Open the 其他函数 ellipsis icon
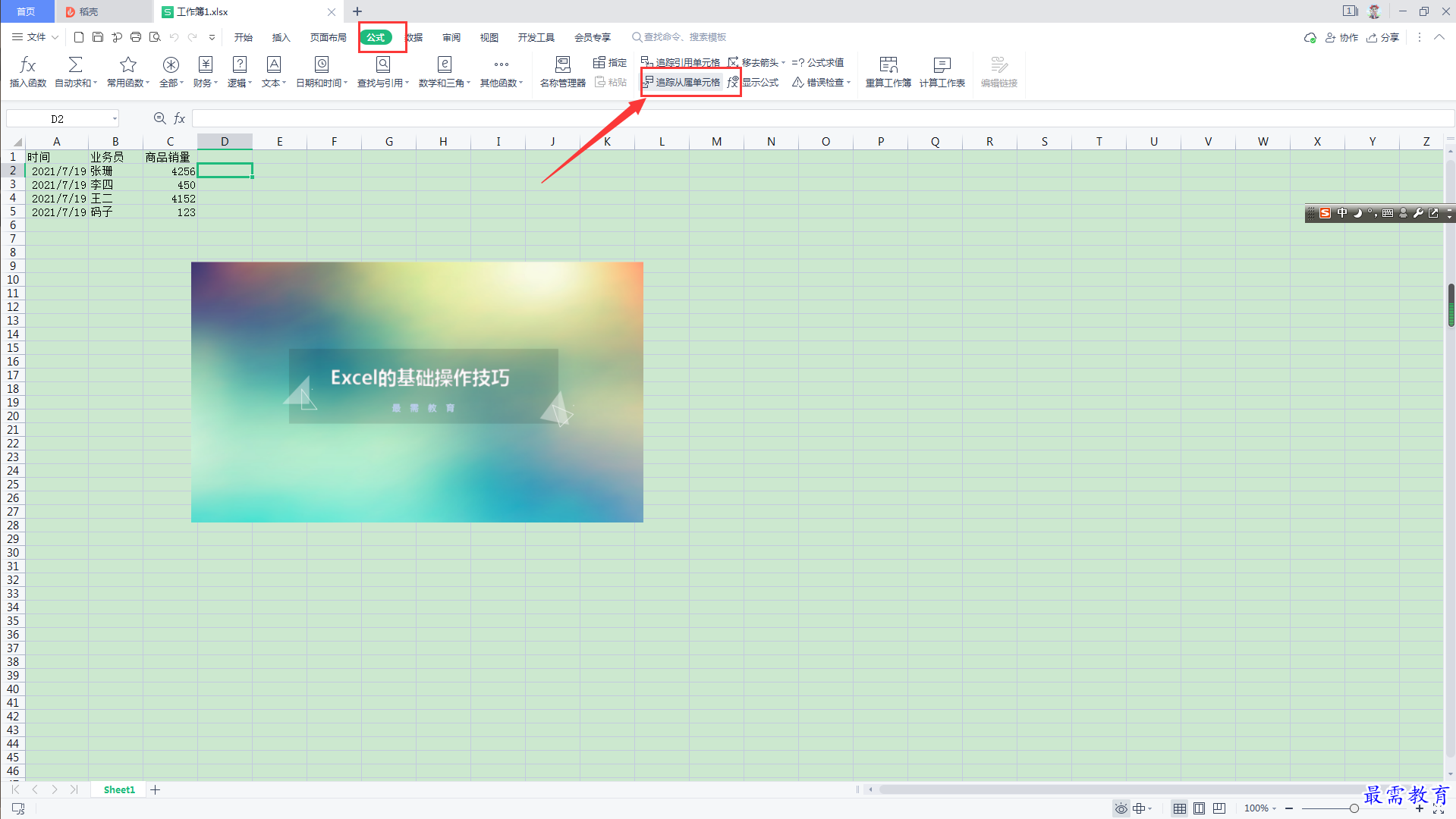The width and height of the screenshot is (1456, 819). tap(502, 65)
